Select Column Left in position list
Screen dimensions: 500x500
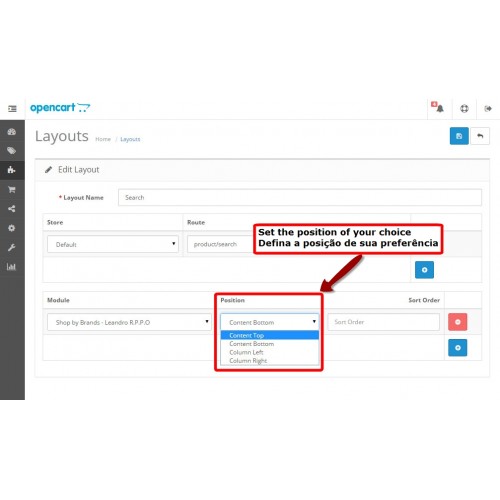tap(269, 352)
